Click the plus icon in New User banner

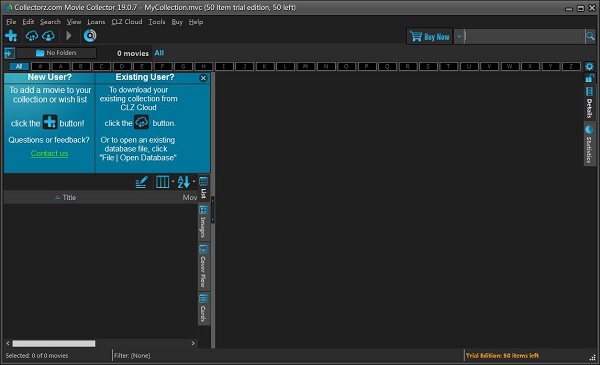click(x=50, y=122)
